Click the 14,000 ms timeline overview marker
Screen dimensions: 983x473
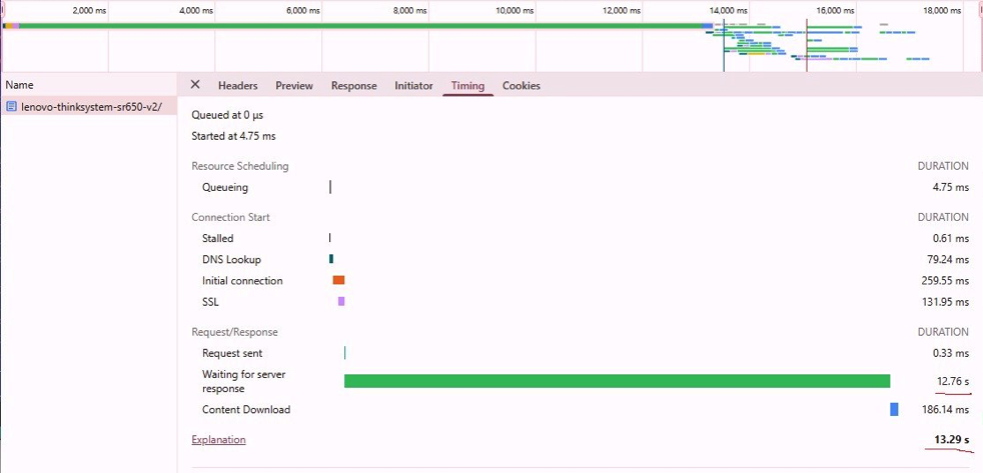728,10
